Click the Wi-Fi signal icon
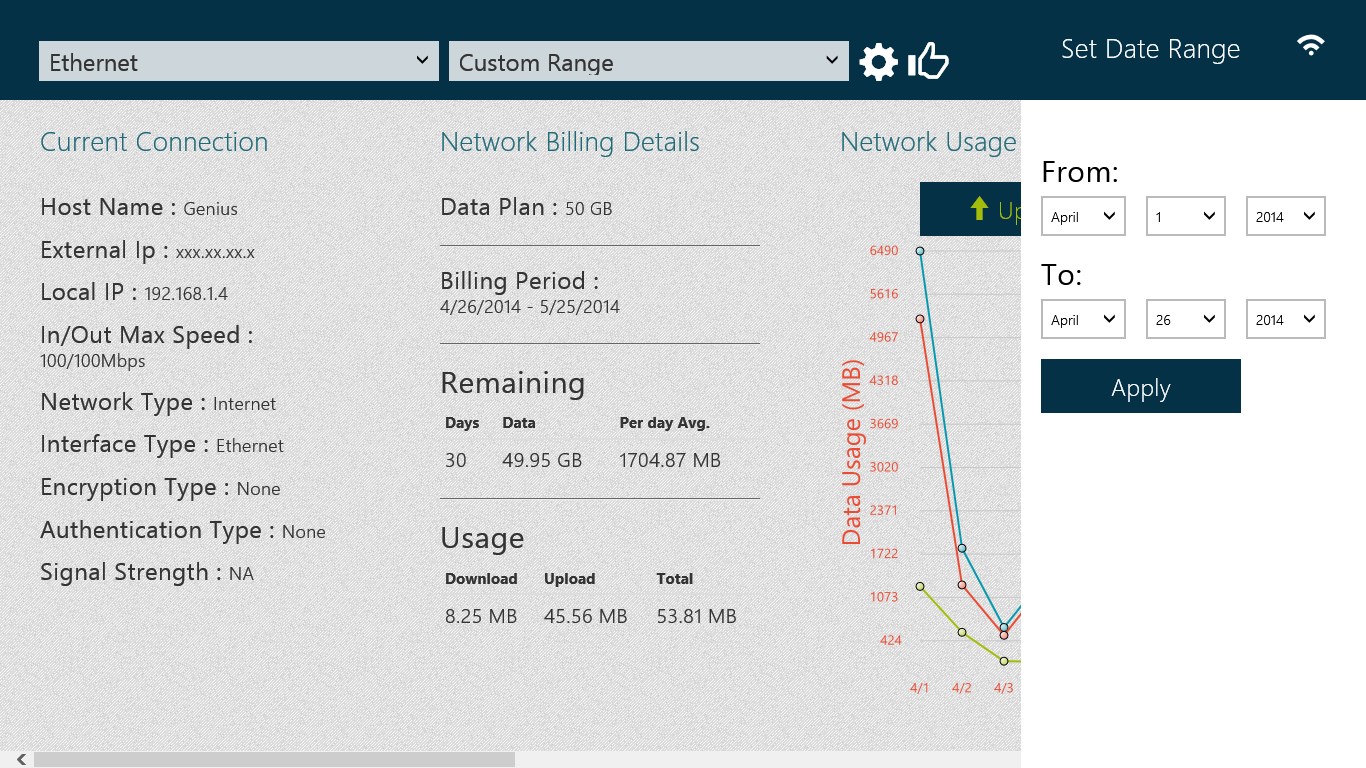1366x768 pixels. 1310,46
